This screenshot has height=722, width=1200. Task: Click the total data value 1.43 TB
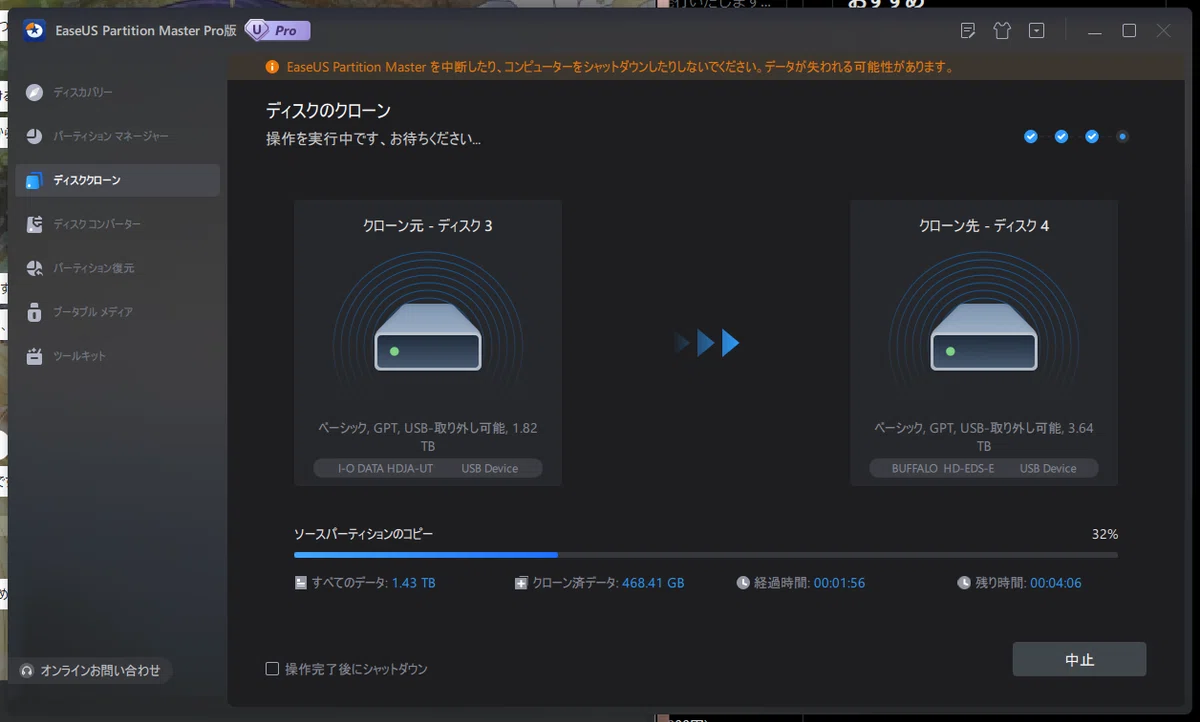tap(413, 583)
